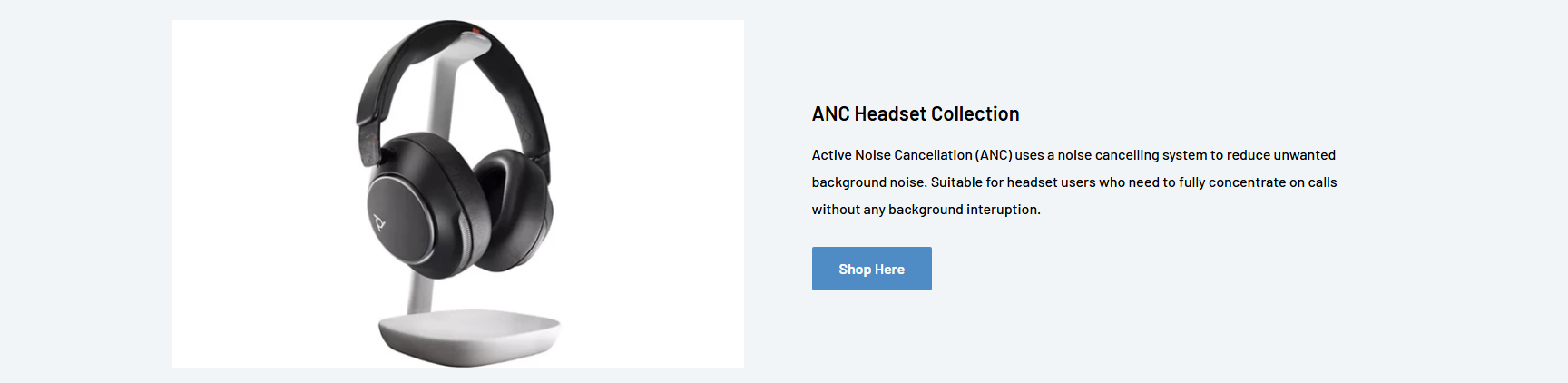Click the Shop Here button
Image resolution: width=1568 pixels, height=383 pixels.
[x=871, y=269]
